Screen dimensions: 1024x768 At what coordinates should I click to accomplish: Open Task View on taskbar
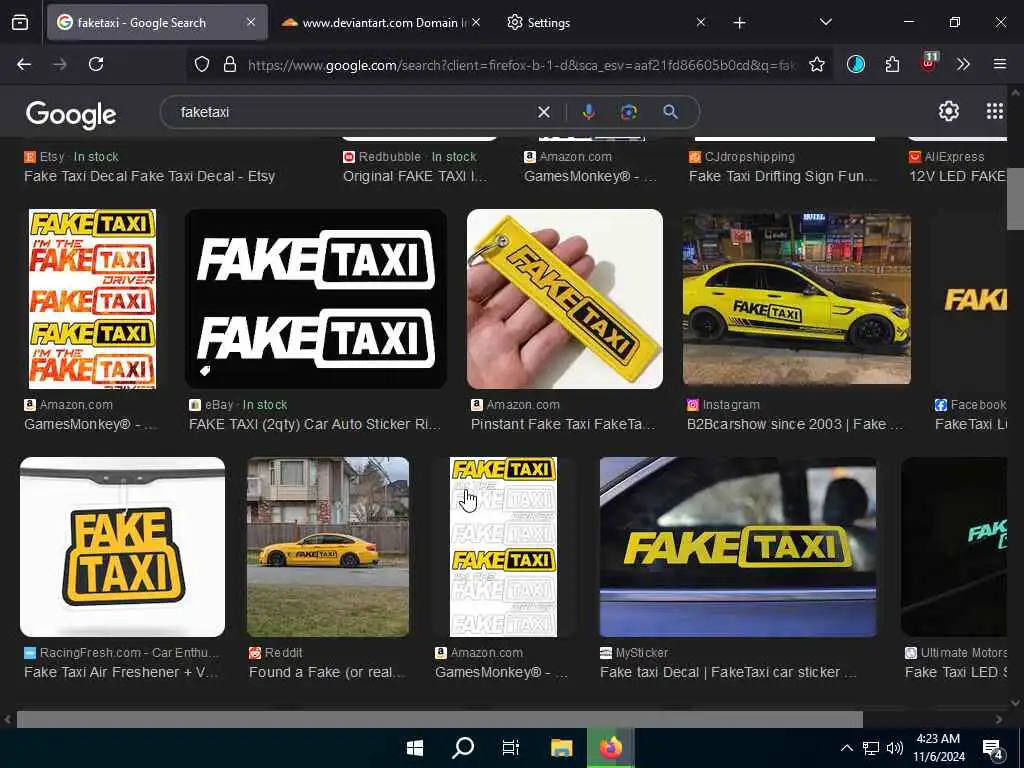tap(511, 748)
